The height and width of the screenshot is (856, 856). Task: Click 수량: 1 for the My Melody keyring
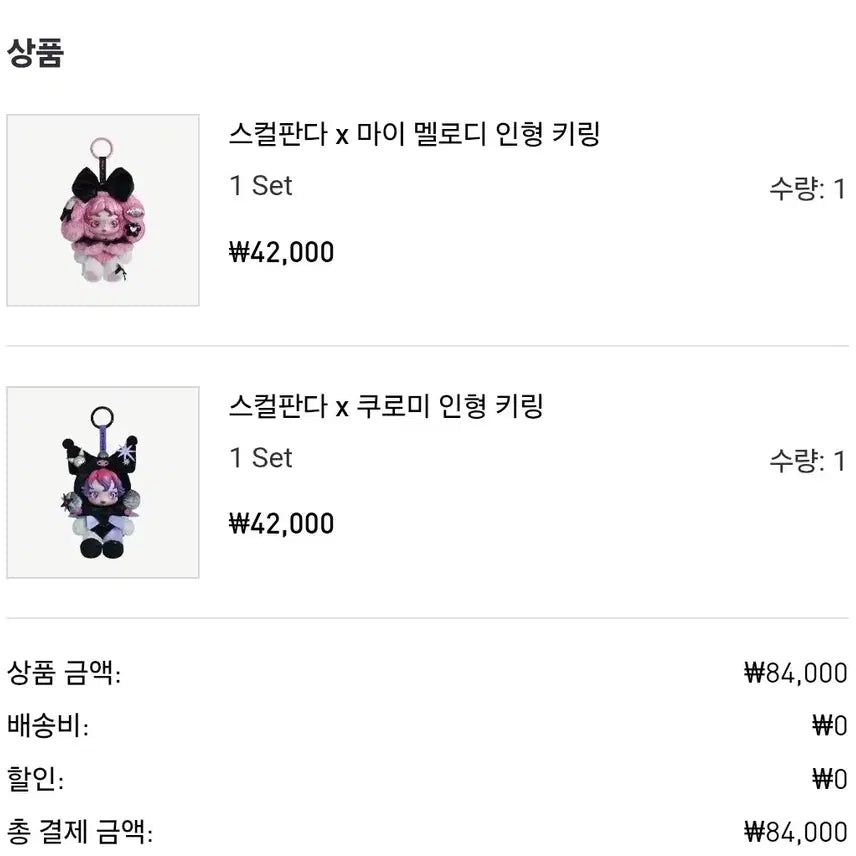pyautogui.click(x=807, y=188)
